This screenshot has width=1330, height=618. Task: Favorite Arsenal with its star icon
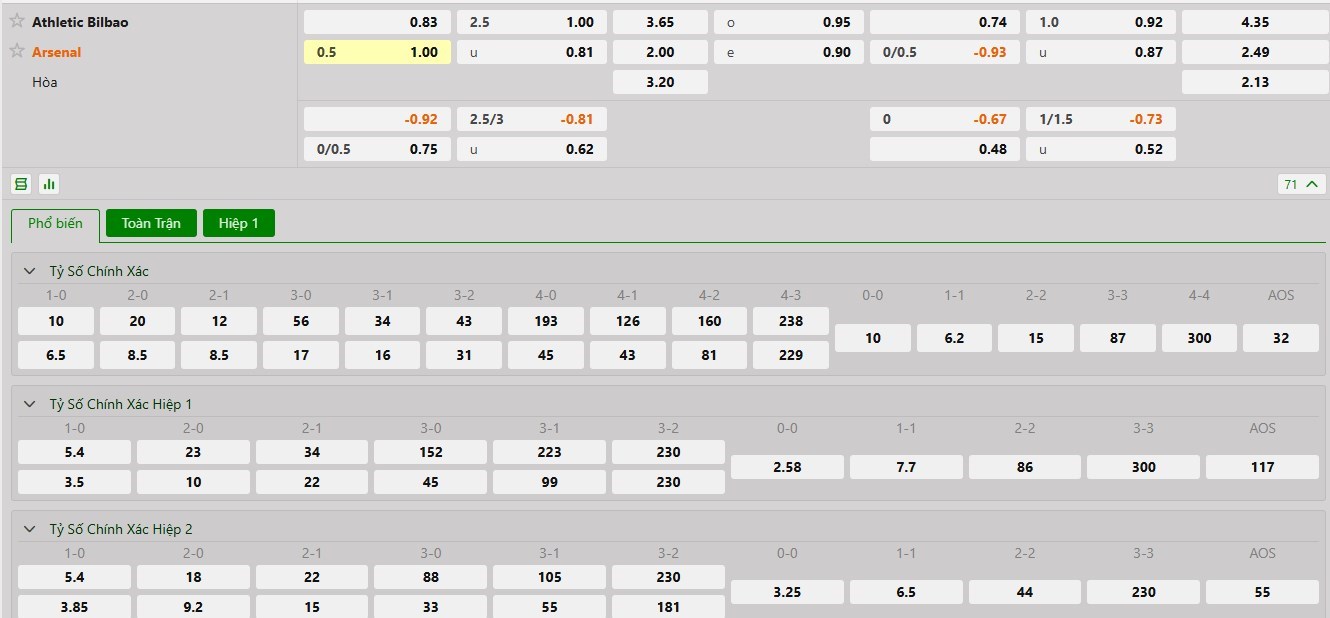[17, 51]
